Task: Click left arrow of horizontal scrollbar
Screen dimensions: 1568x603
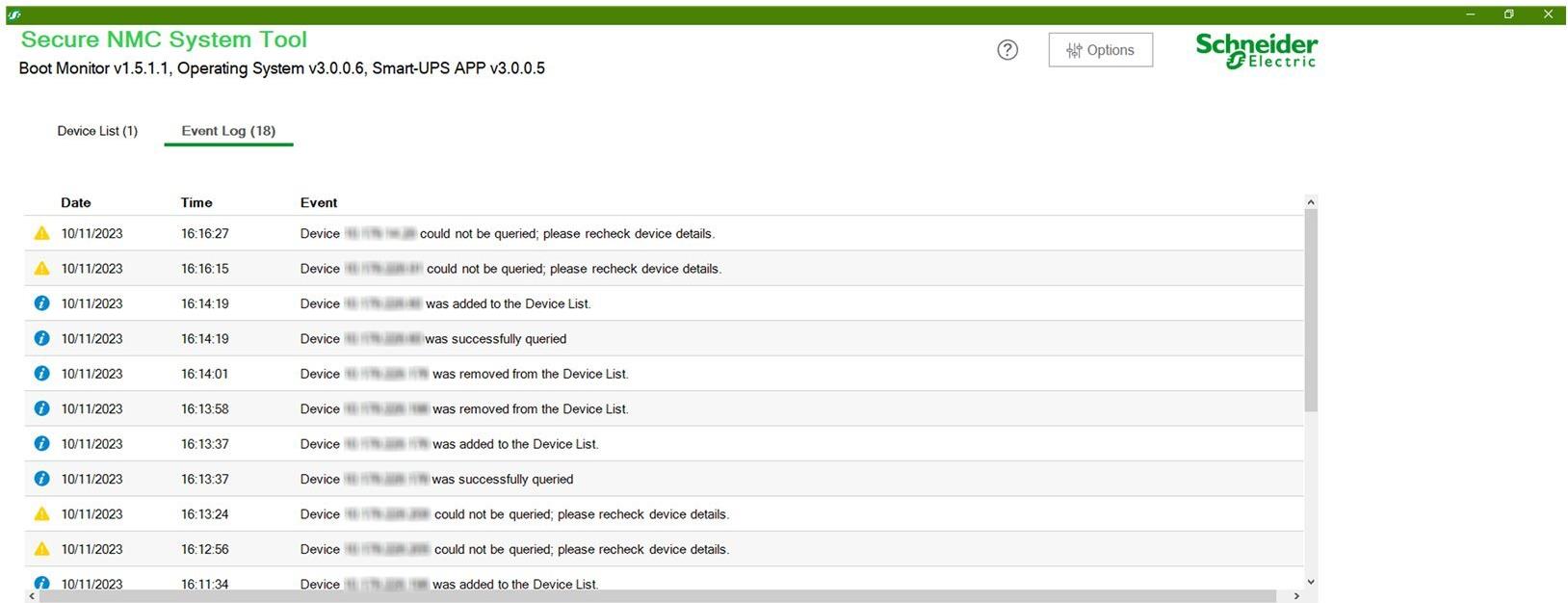Action: pyautogui.click(x=32, y=596)
